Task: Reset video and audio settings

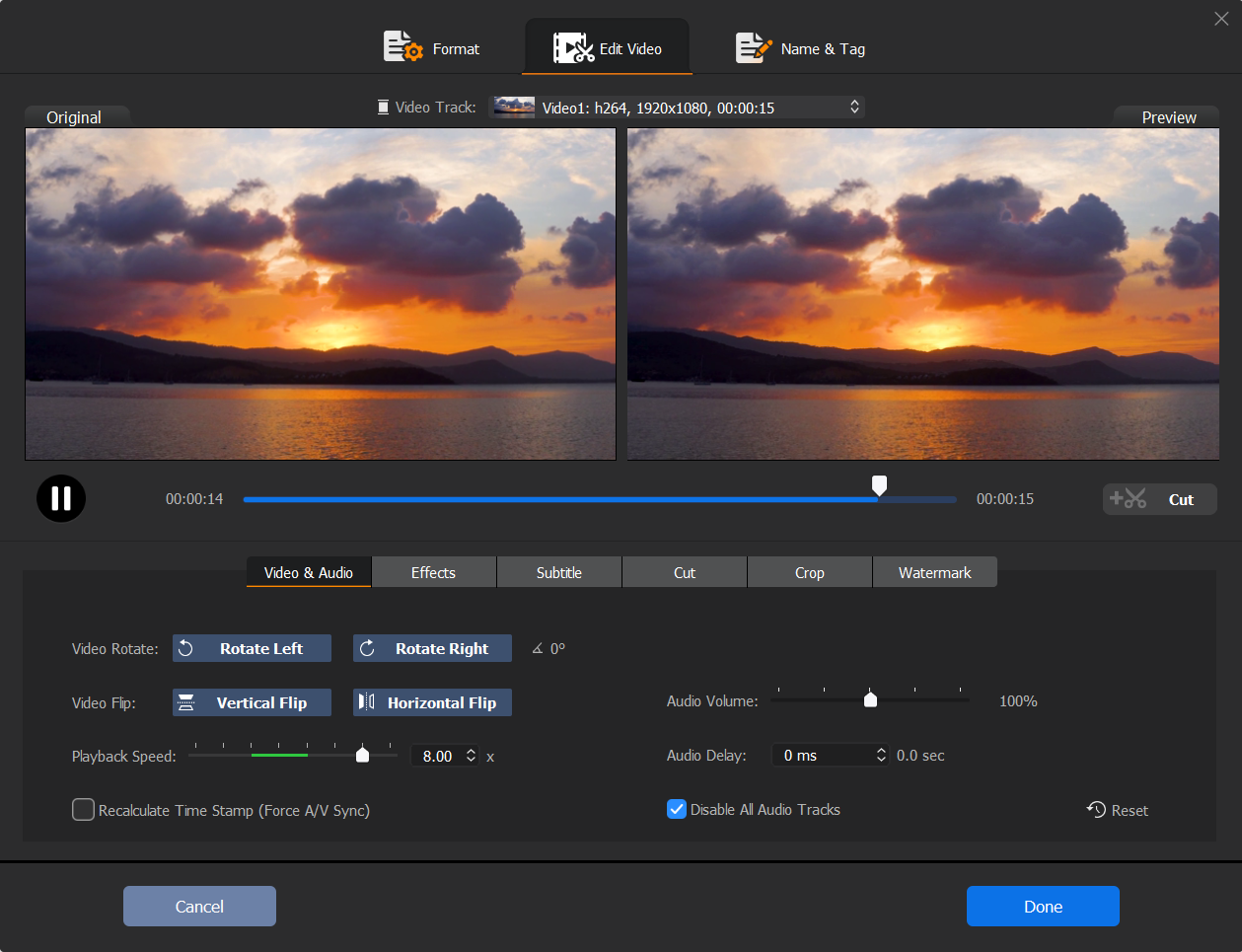Action: coord(1118,810)
